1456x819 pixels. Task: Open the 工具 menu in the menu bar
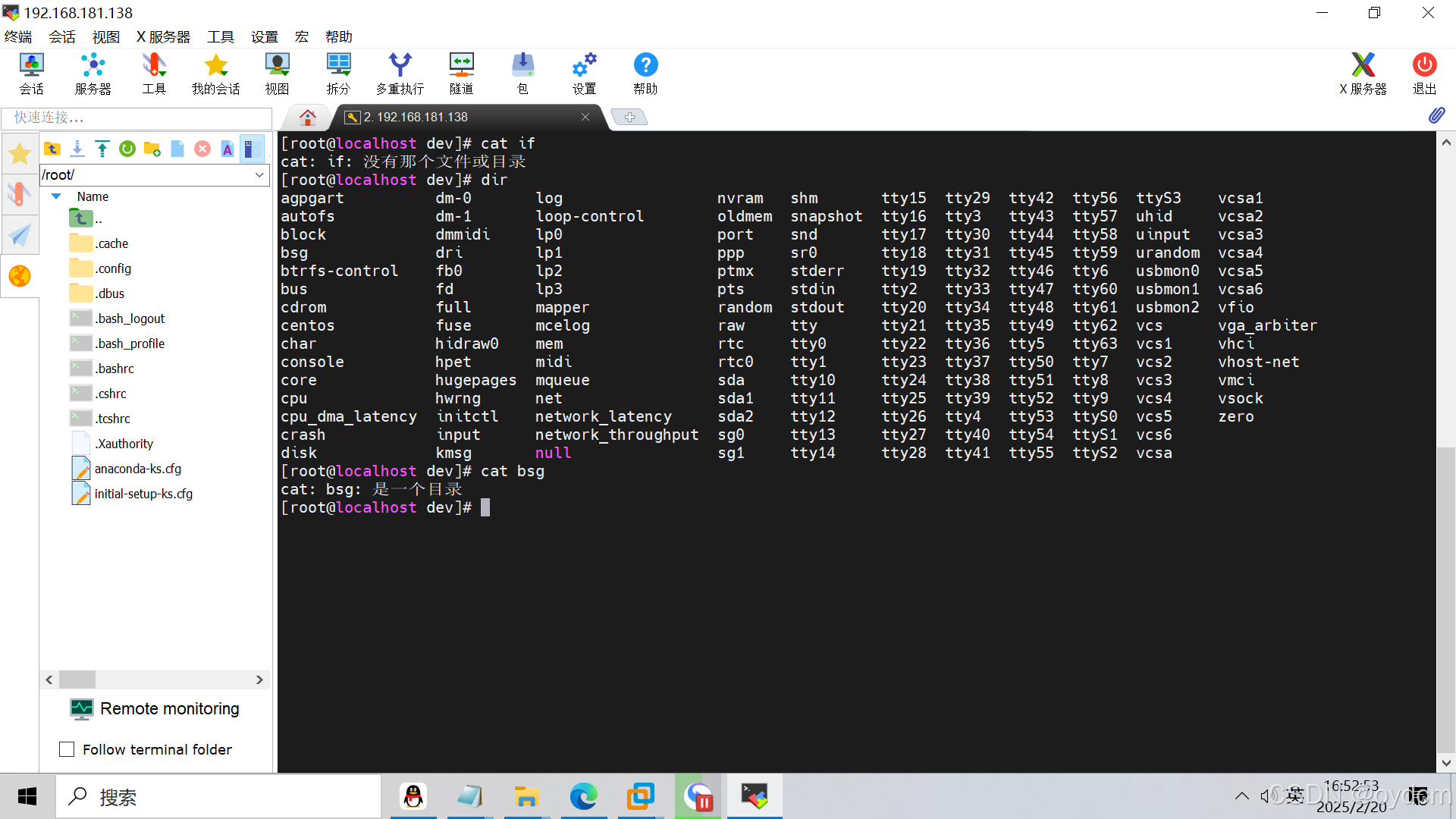(220, 36)
